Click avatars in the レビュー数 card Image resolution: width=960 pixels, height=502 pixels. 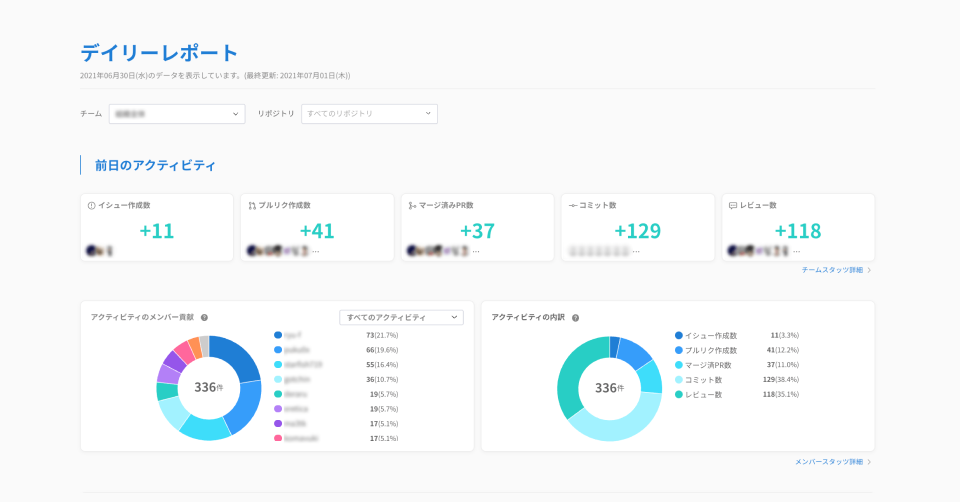click(759, 250)
